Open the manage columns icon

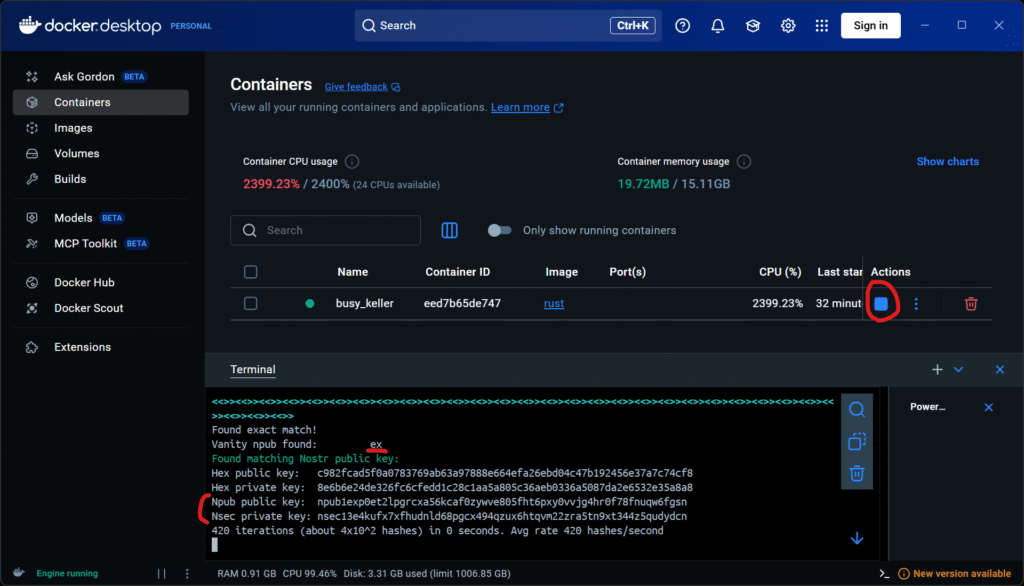pos(450,230)
